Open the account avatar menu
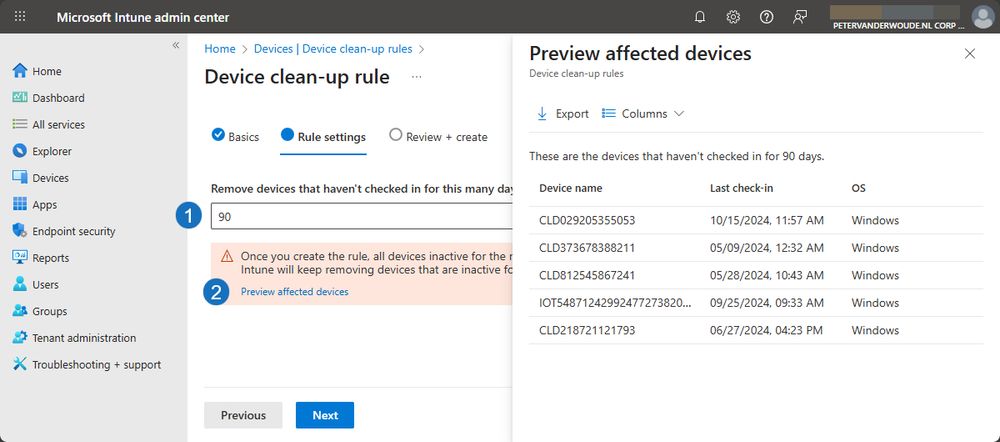Viewport: 1000px width, 442px height. tap(983, 17)
